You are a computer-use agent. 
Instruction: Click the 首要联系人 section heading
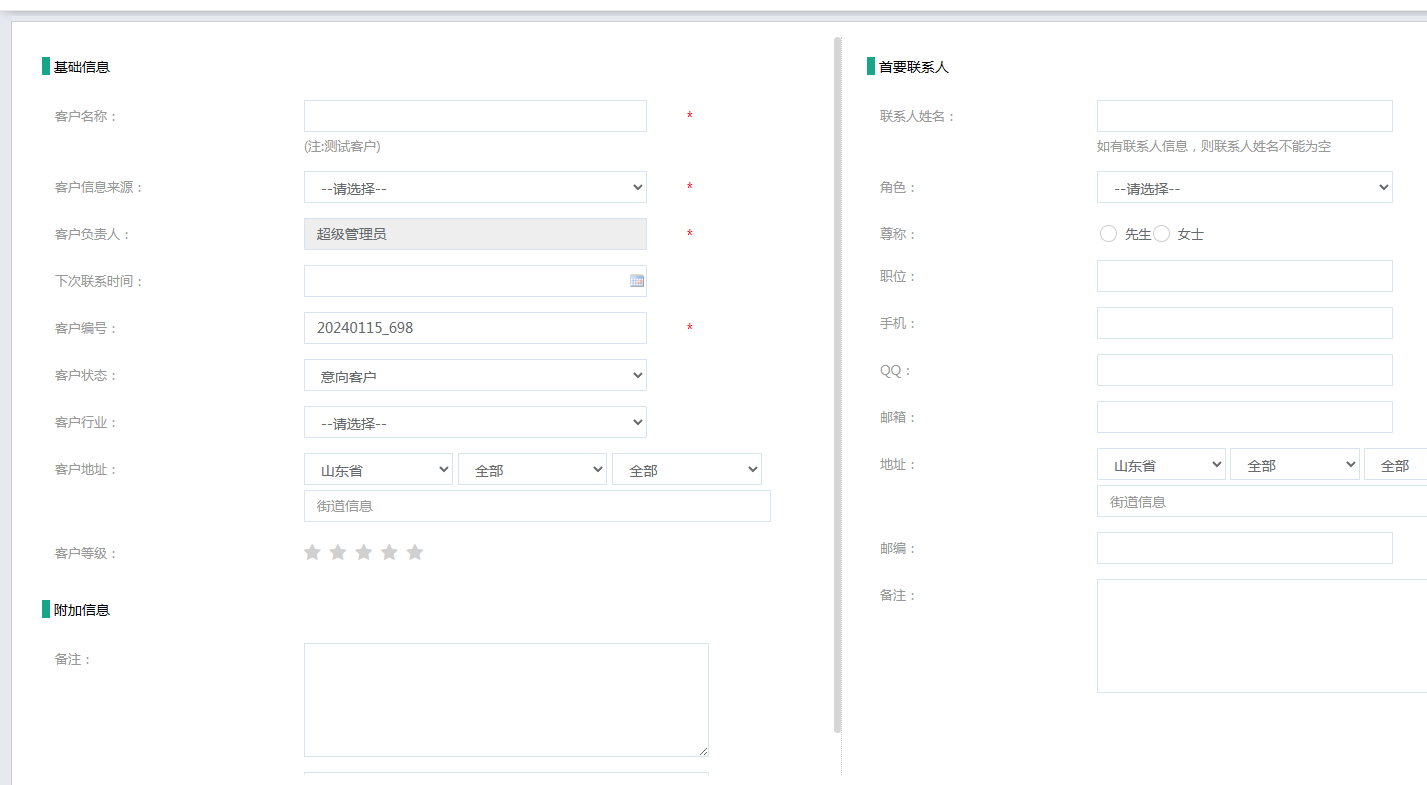point(914,67)
